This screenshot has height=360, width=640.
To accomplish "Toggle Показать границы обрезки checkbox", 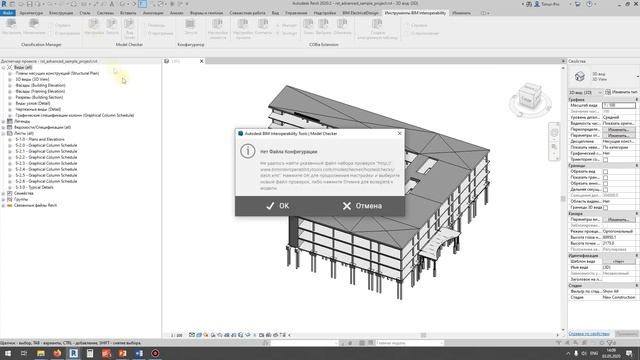I will pos(605,178).
